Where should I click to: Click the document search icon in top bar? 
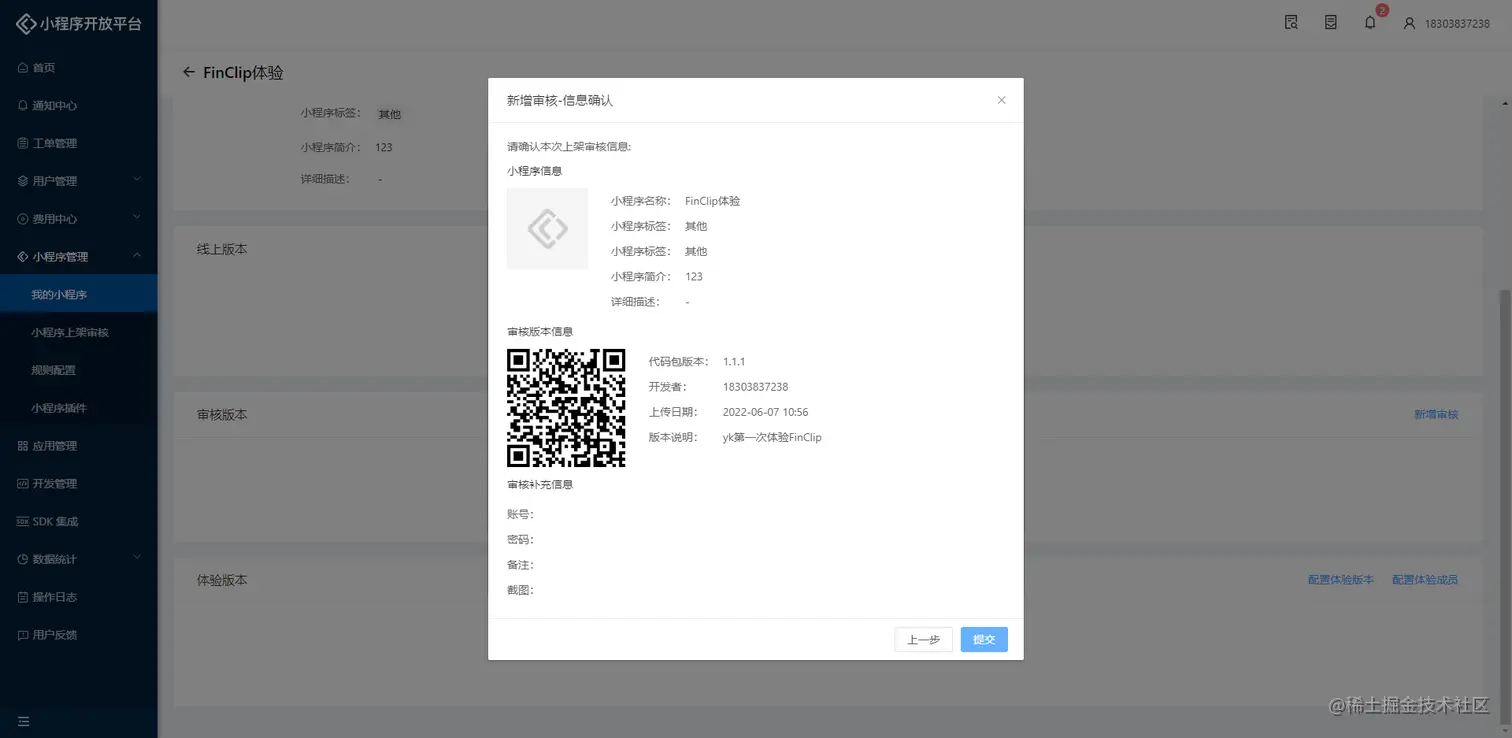1291,22
